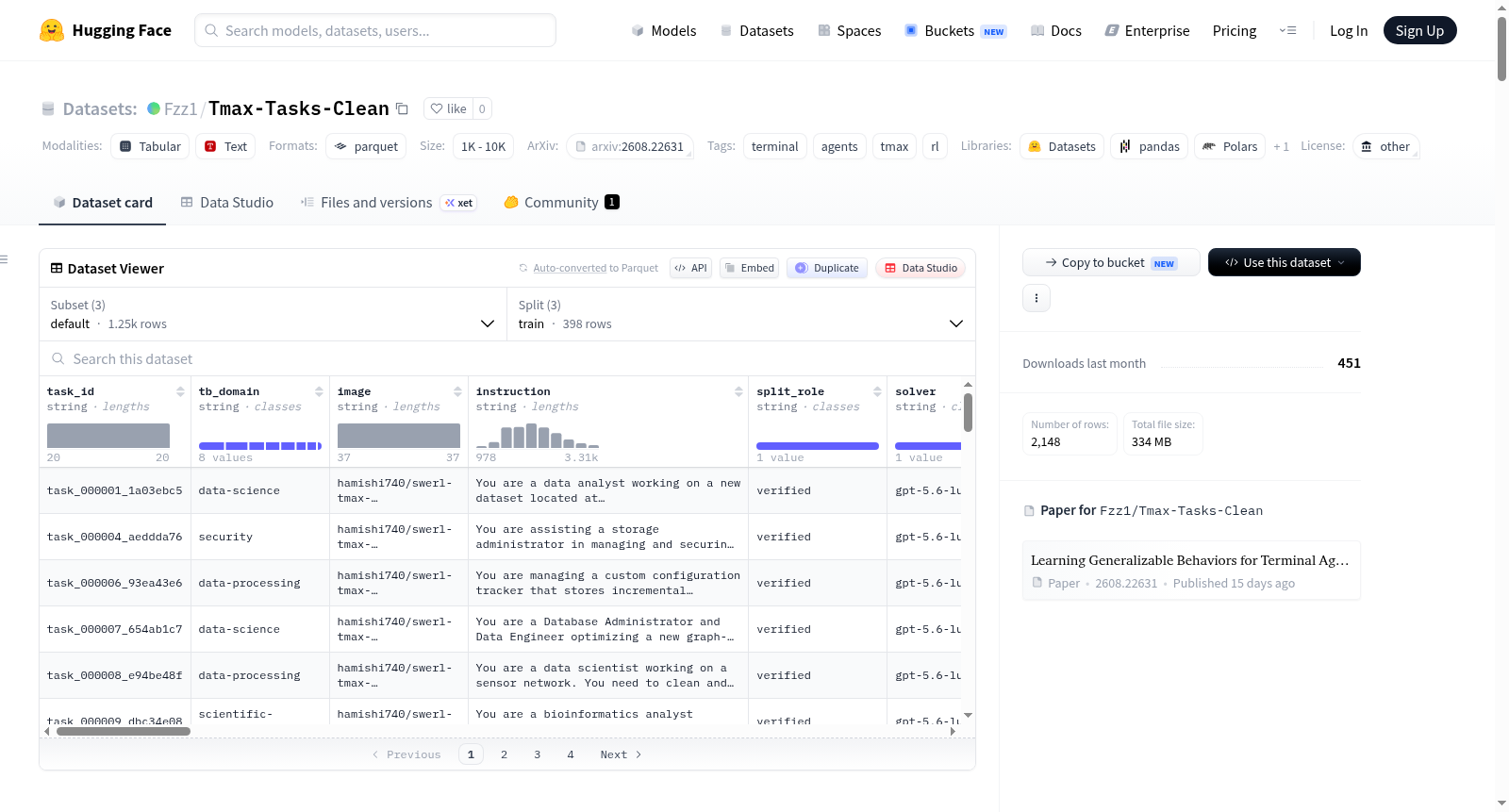The image size is (1509, 812).
Task: Click the table's scroll left arrow
Action: (47, 731)
